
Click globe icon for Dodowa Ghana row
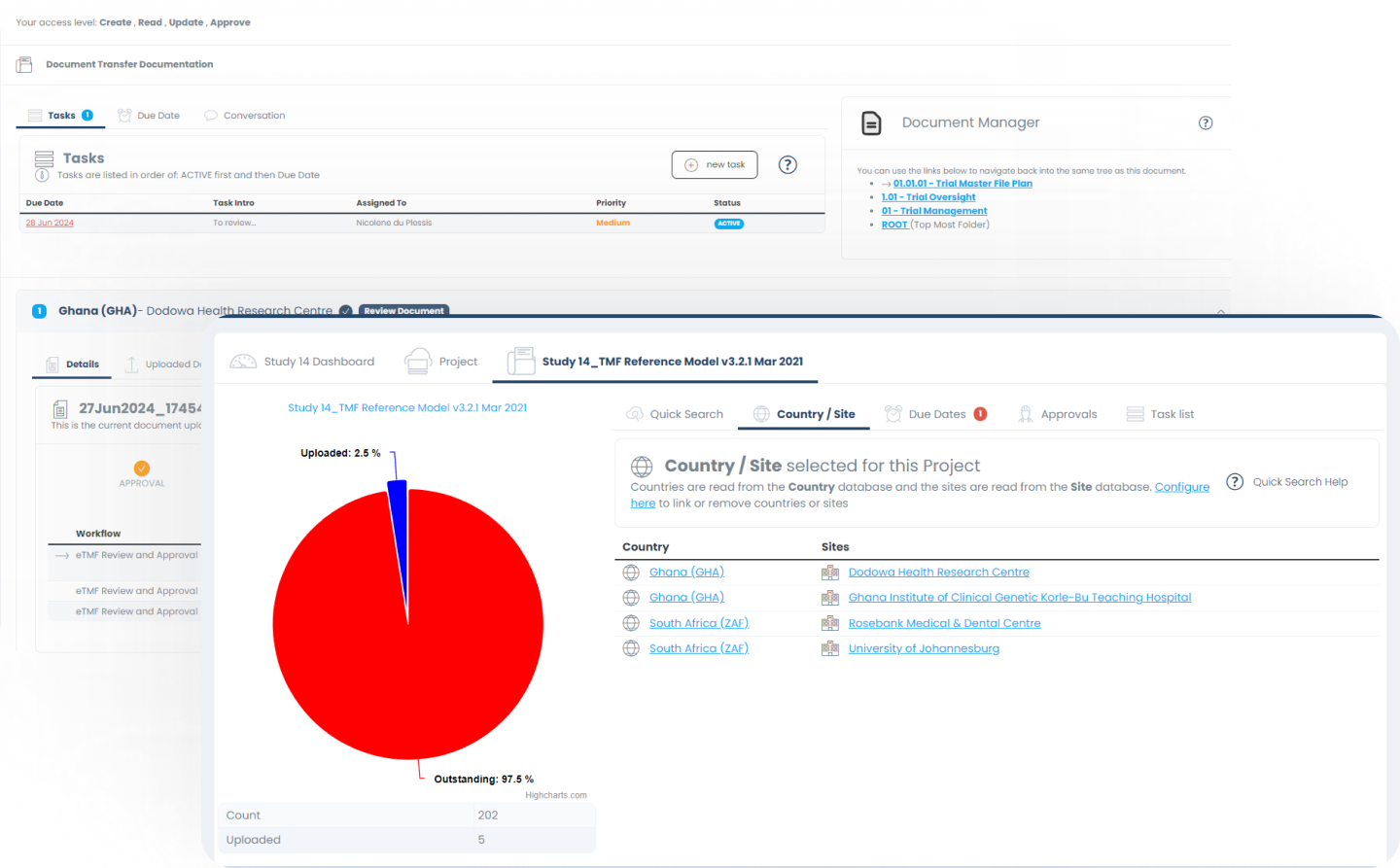click(x=631, y=573)
